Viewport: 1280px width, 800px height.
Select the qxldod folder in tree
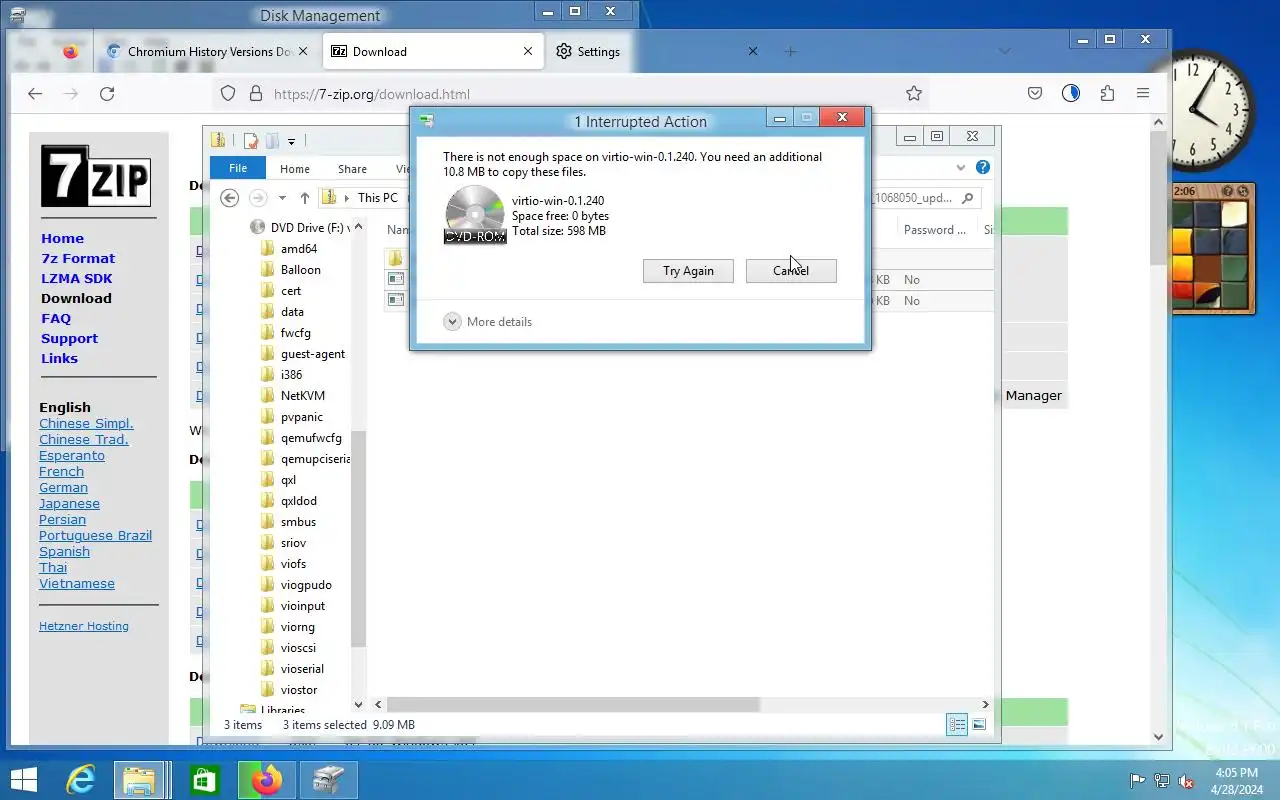click(x=299, y=501)
